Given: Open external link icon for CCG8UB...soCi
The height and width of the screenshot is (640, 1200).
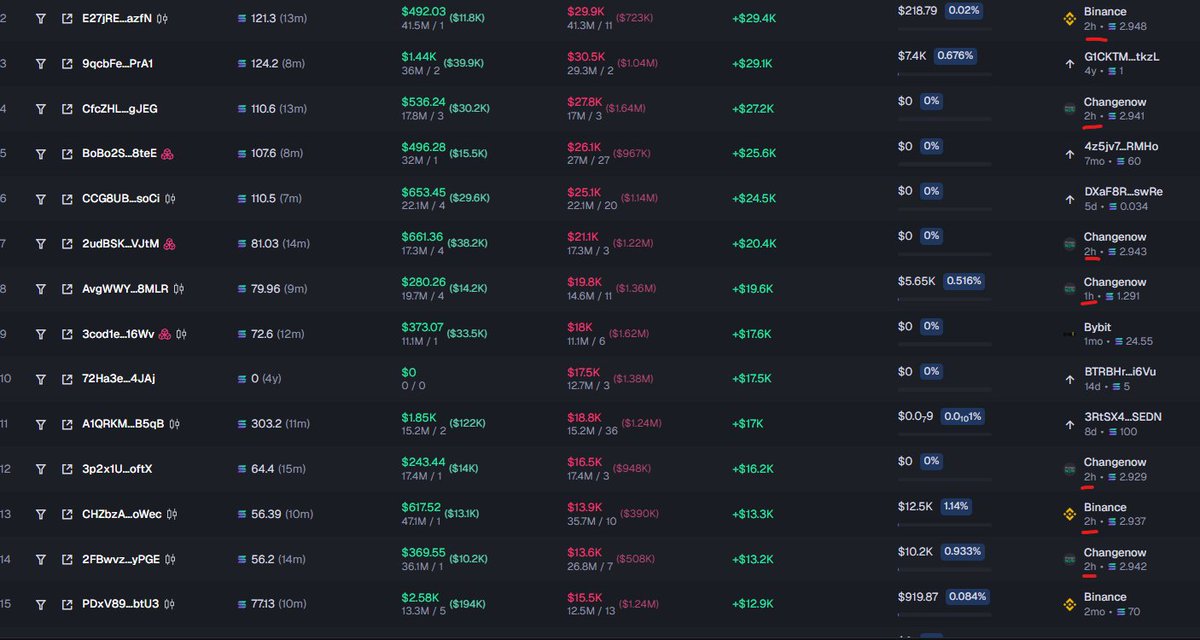Looking at the screenshot, I should pos(67,198).
